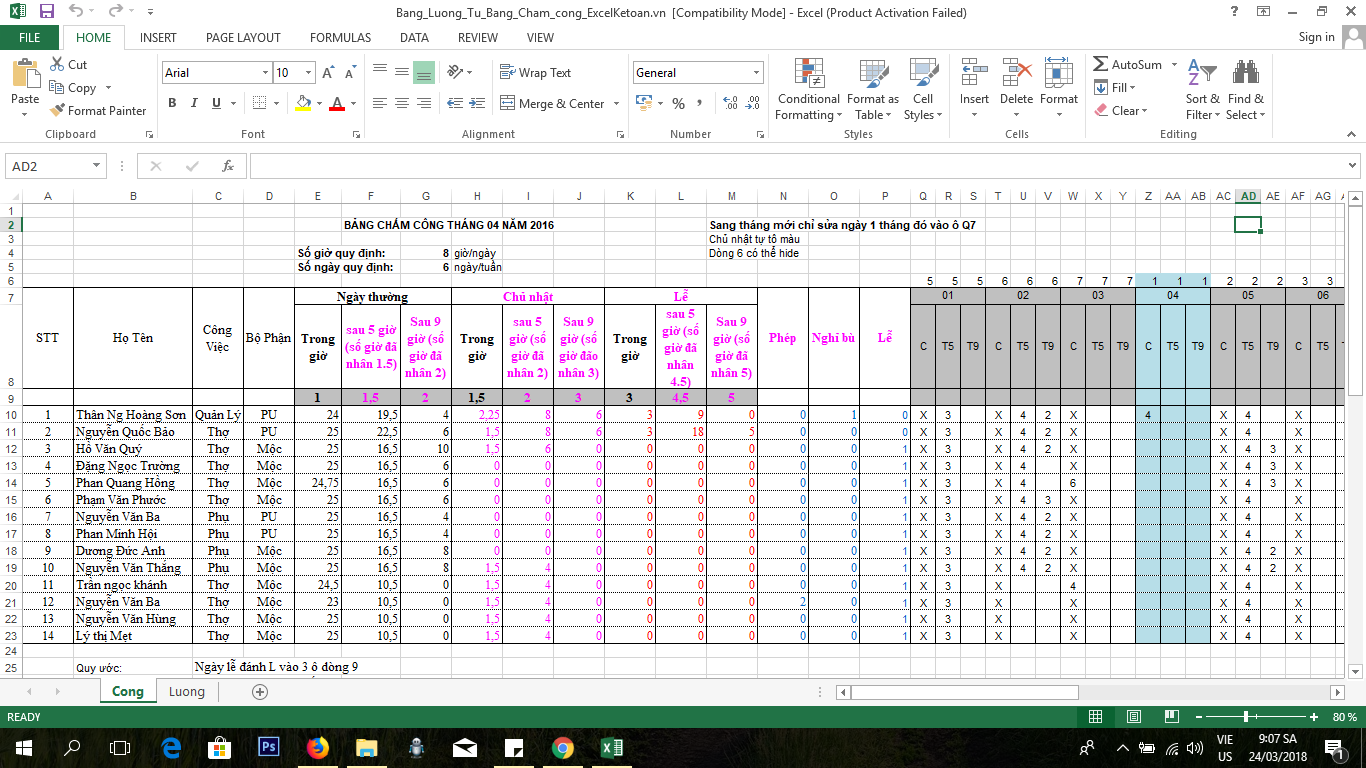This screenshot has height=768, width=1366.
Task: Open the FORMULAS ribbon tab
Action: 340,38
